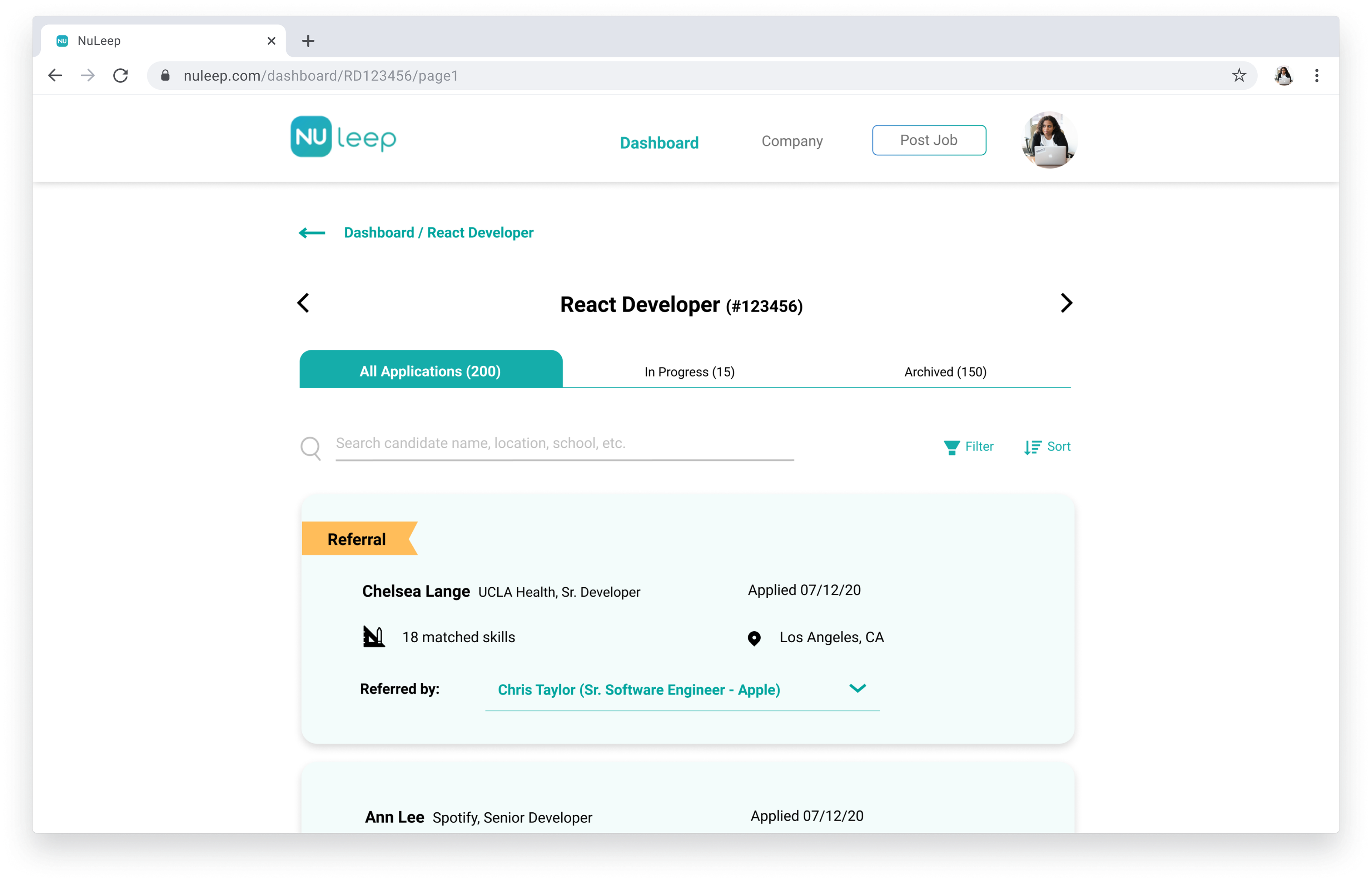
Task: Switch to Archived (150) tab
Action: (x=945, y=372)
